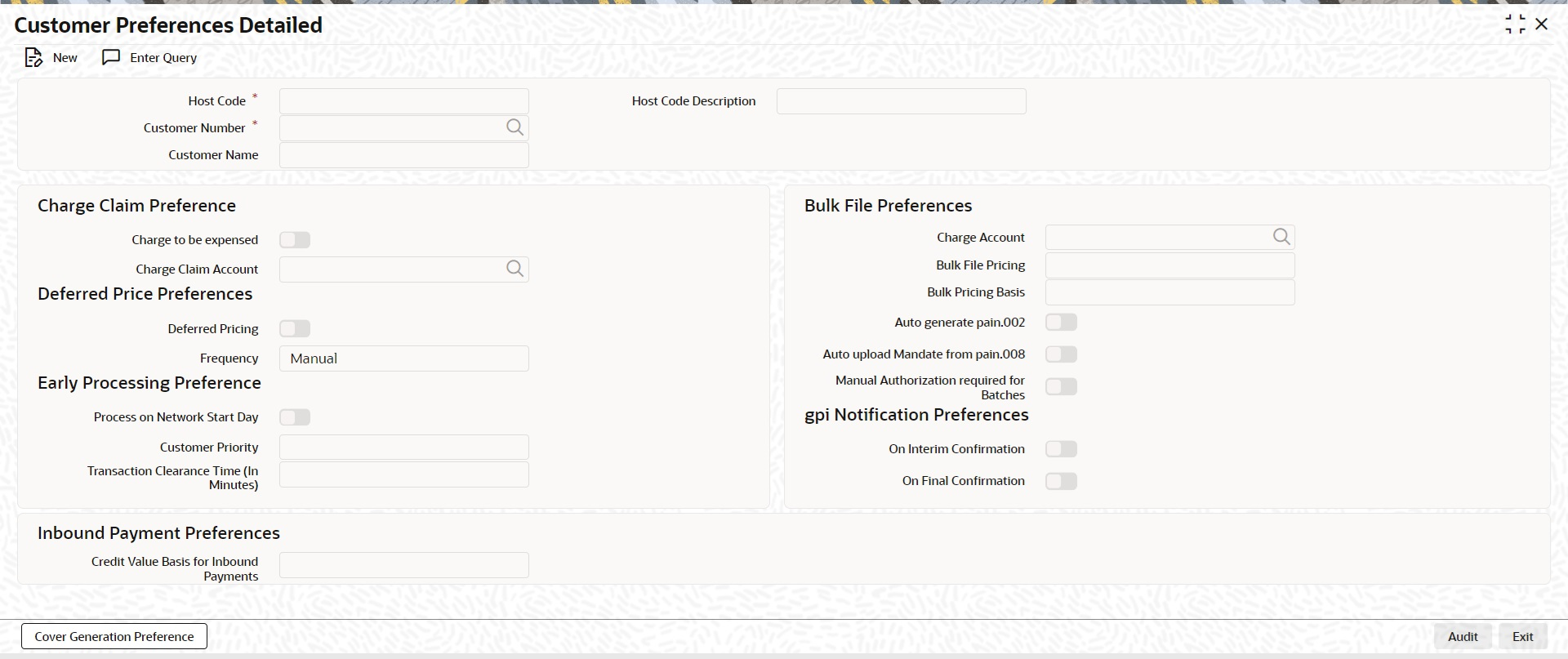Viewport: 1568px width, 659px height.
Task: Minimize the screen with collapse icon
Action: click(x=1515, y=24)
